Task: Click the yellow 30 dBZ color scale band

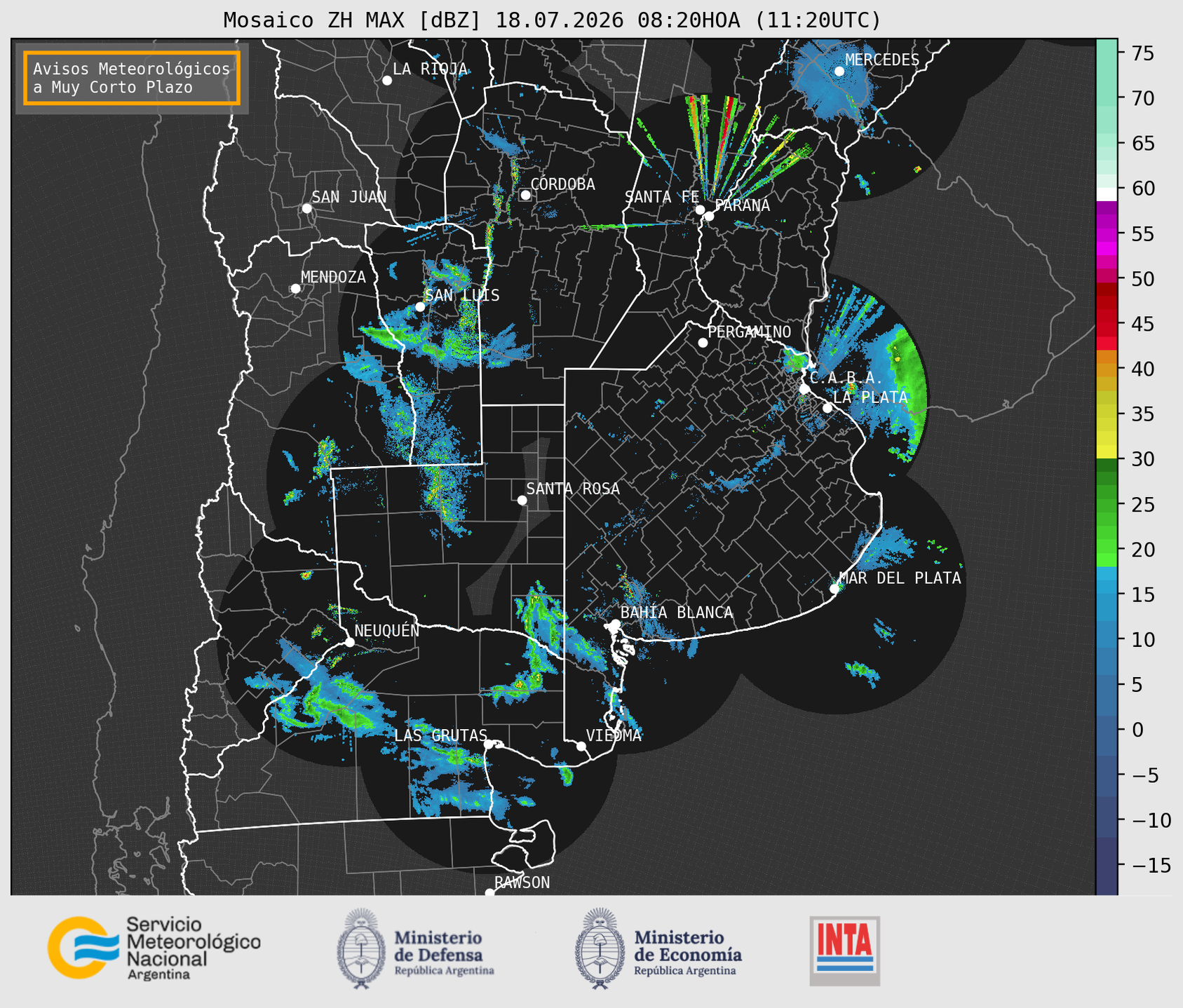Action: click(x=1106, y=451)
